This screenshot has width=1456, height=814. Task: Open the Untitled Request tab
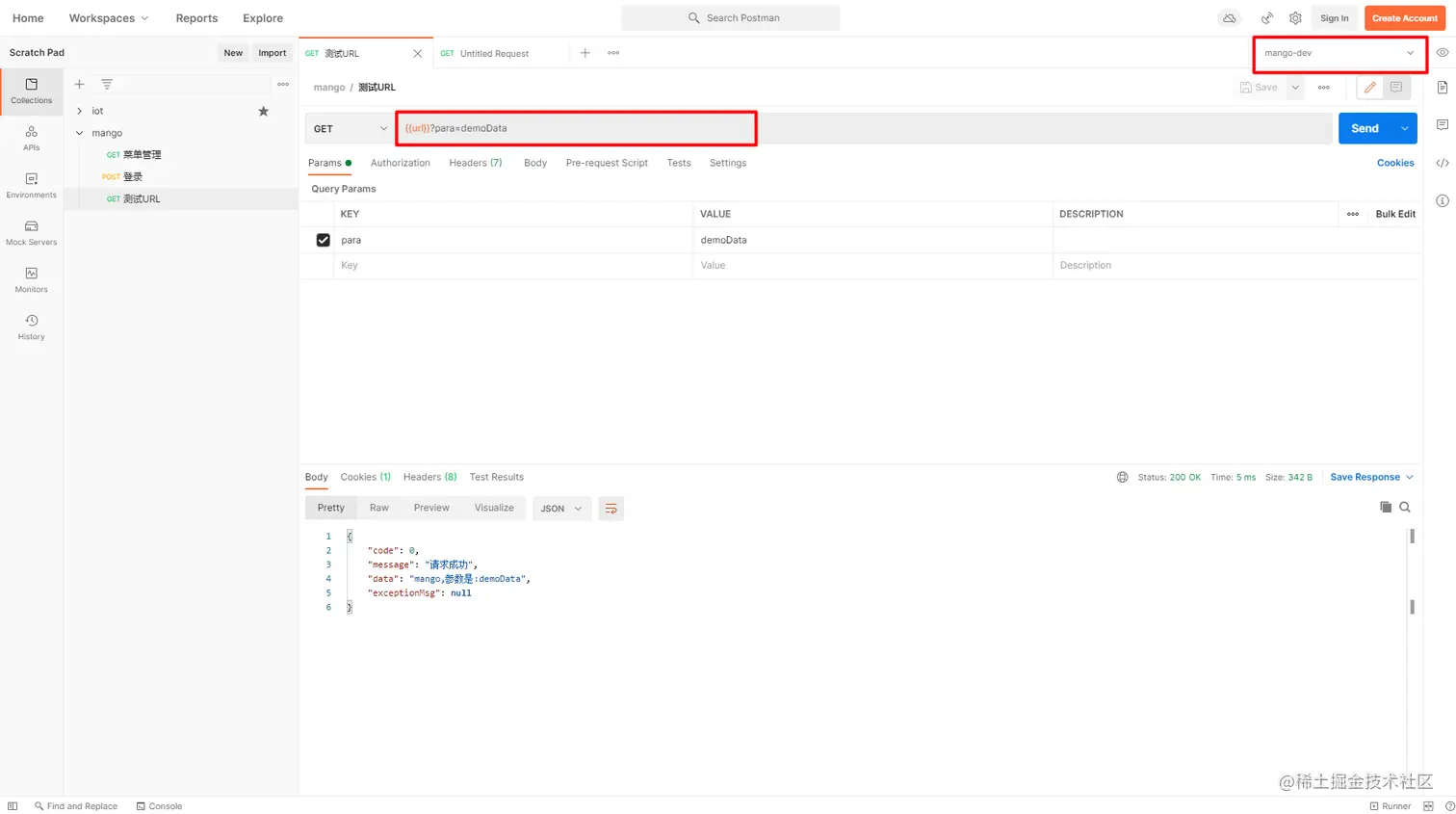[x=494, y=54]
